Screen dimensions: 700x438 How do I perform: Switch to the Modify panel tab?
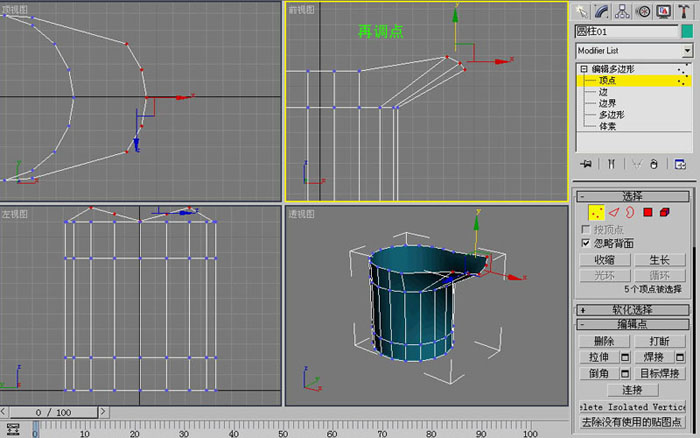click(x=602, y=11)
